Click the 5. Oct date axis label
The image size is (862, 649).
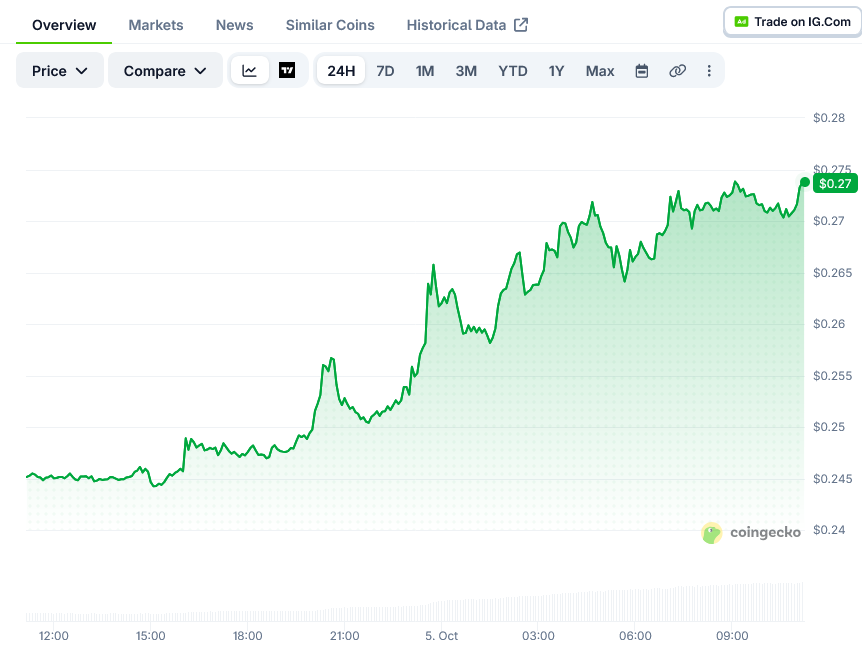point(441,636)
